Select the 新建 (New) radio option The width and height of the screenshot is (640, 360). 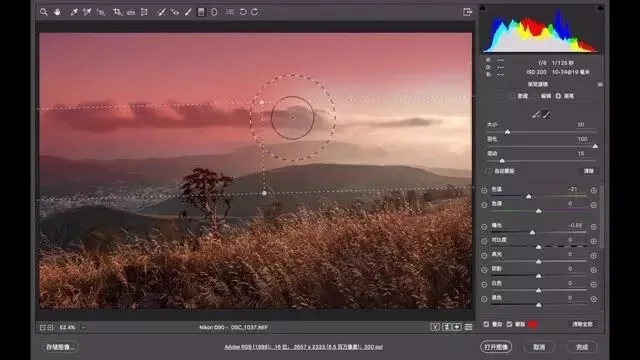pos(512,96)
